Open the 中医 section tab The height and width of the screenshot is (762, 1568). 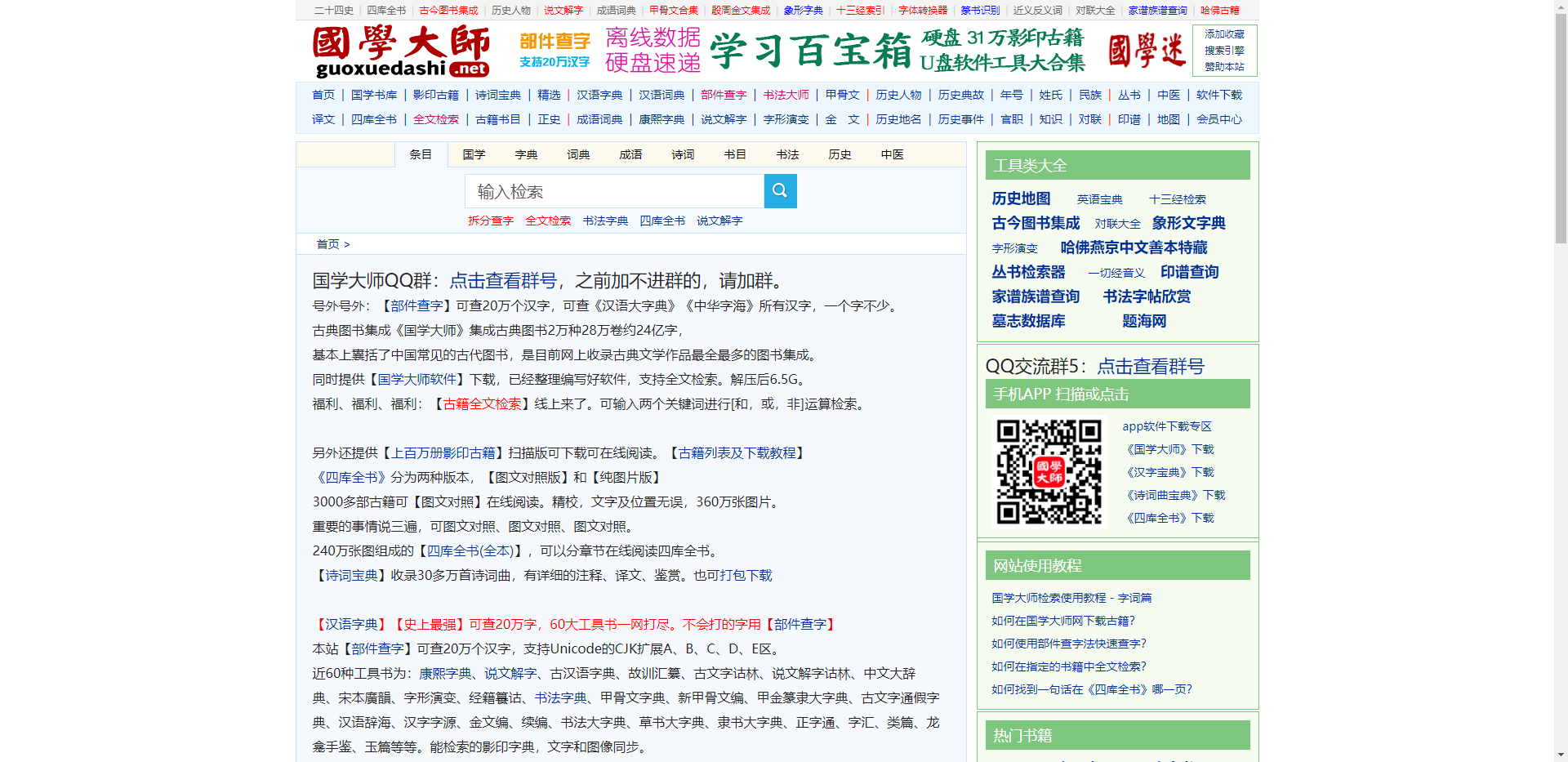point(891,154)
